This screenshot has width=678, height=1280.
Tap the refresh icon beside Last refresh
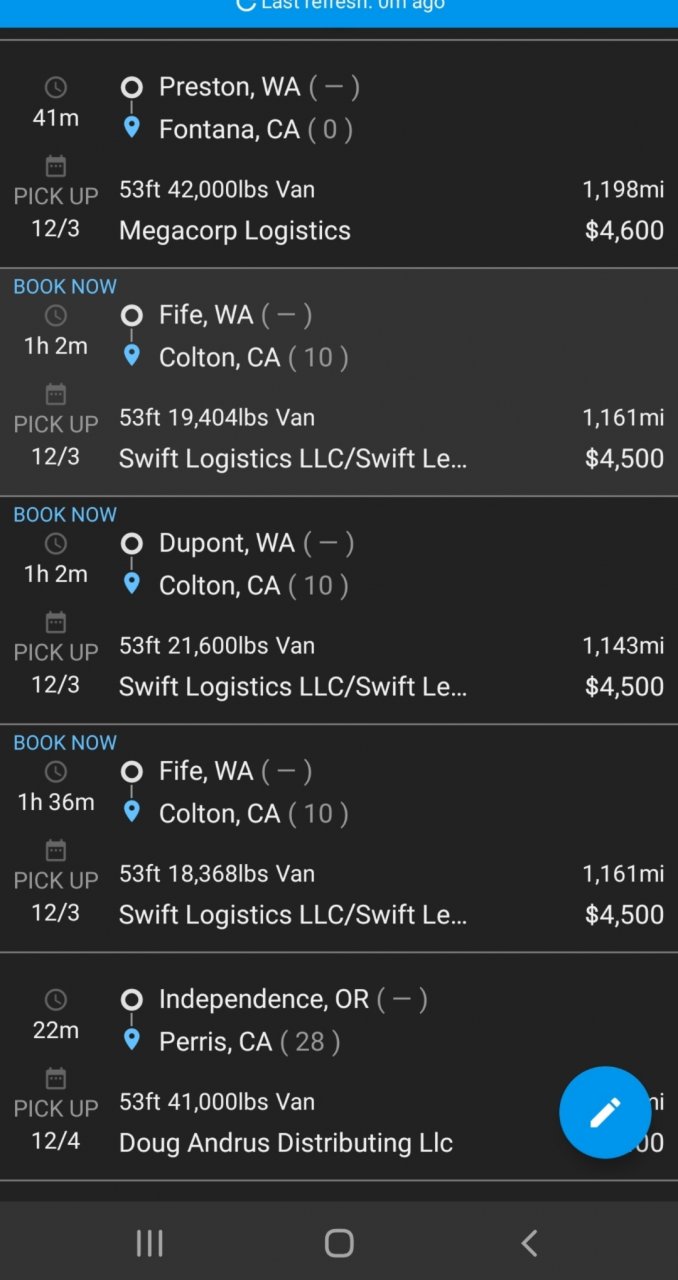(x=245, y=4)
